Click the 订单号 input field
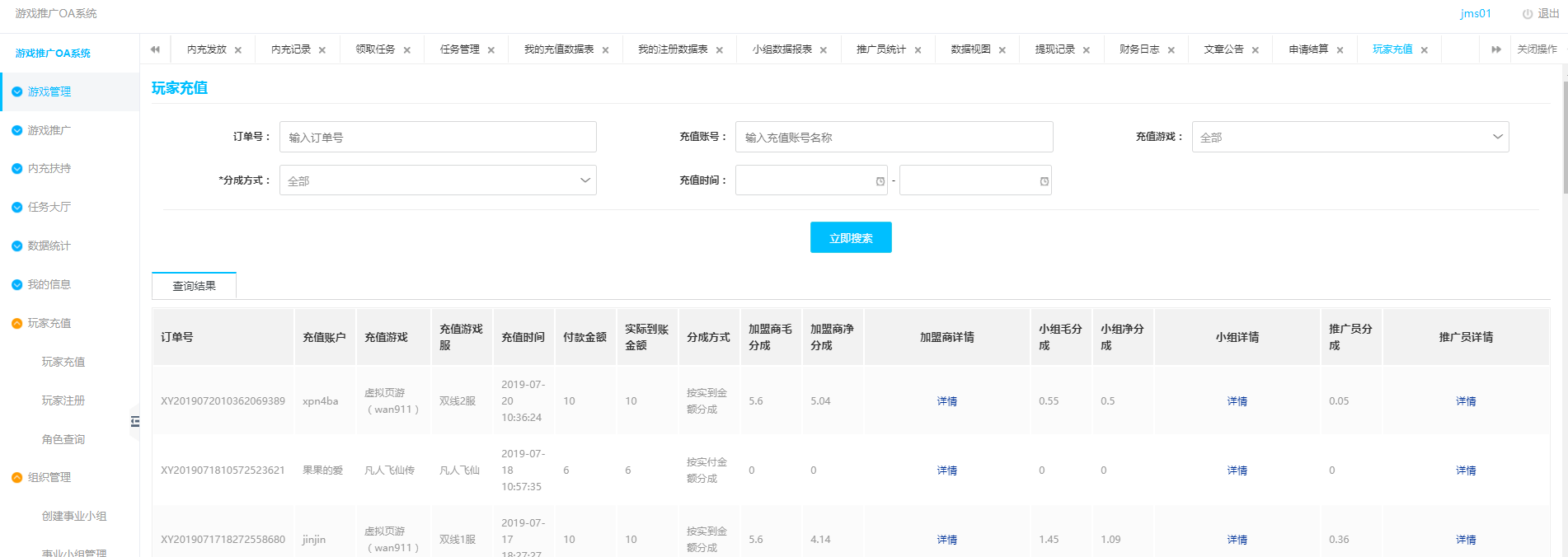 tap(438, 137)
